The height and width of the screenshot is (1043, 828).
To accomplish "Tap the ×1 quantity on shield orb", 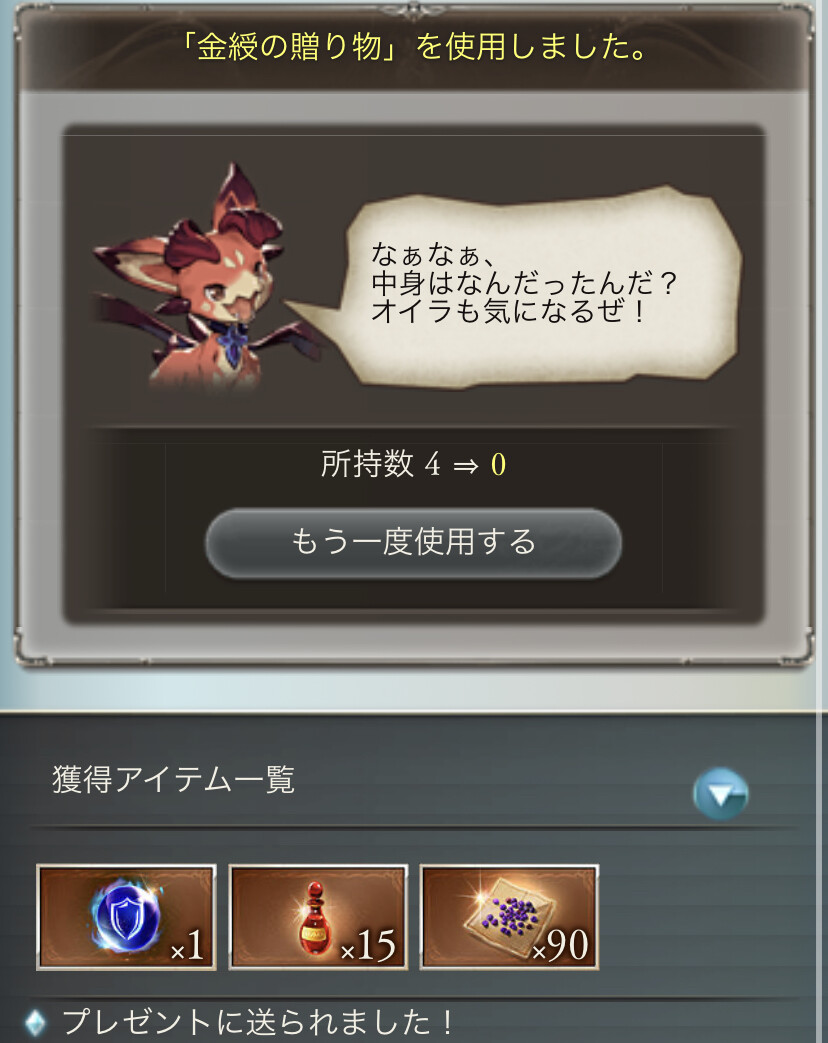I will click(x=188, y=946).
